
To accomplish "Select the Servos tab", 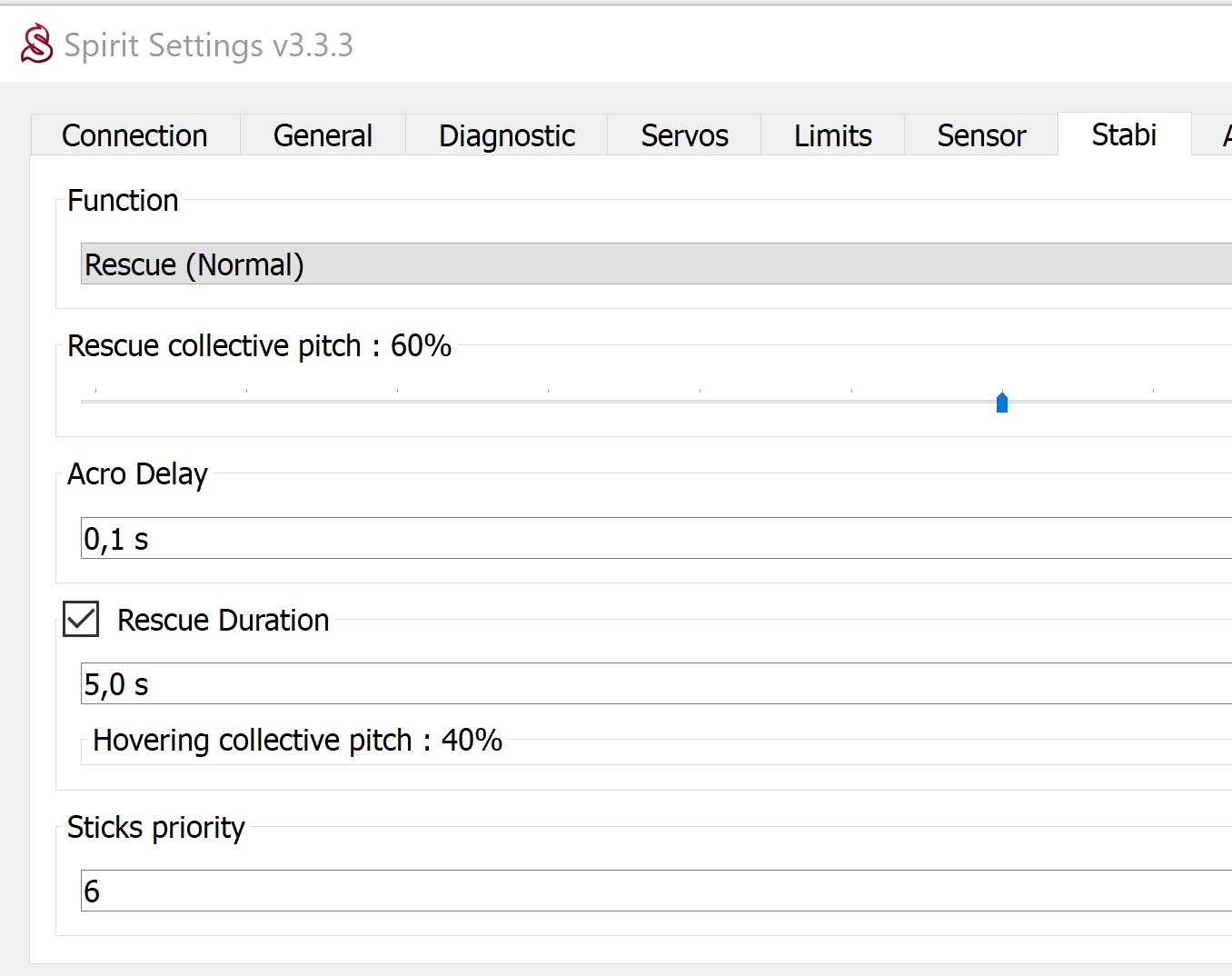I will [x=684, y=135].
